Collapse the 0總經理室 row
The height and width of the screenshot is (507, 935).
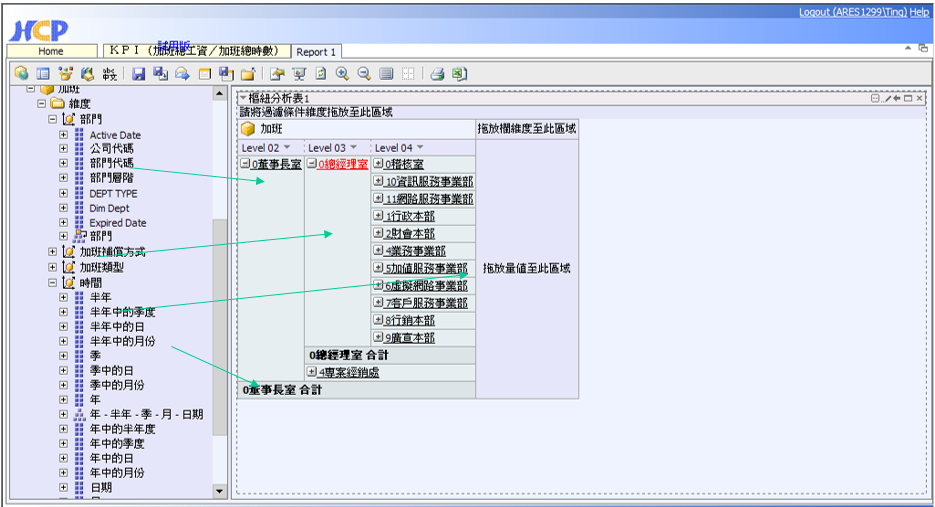311,163
